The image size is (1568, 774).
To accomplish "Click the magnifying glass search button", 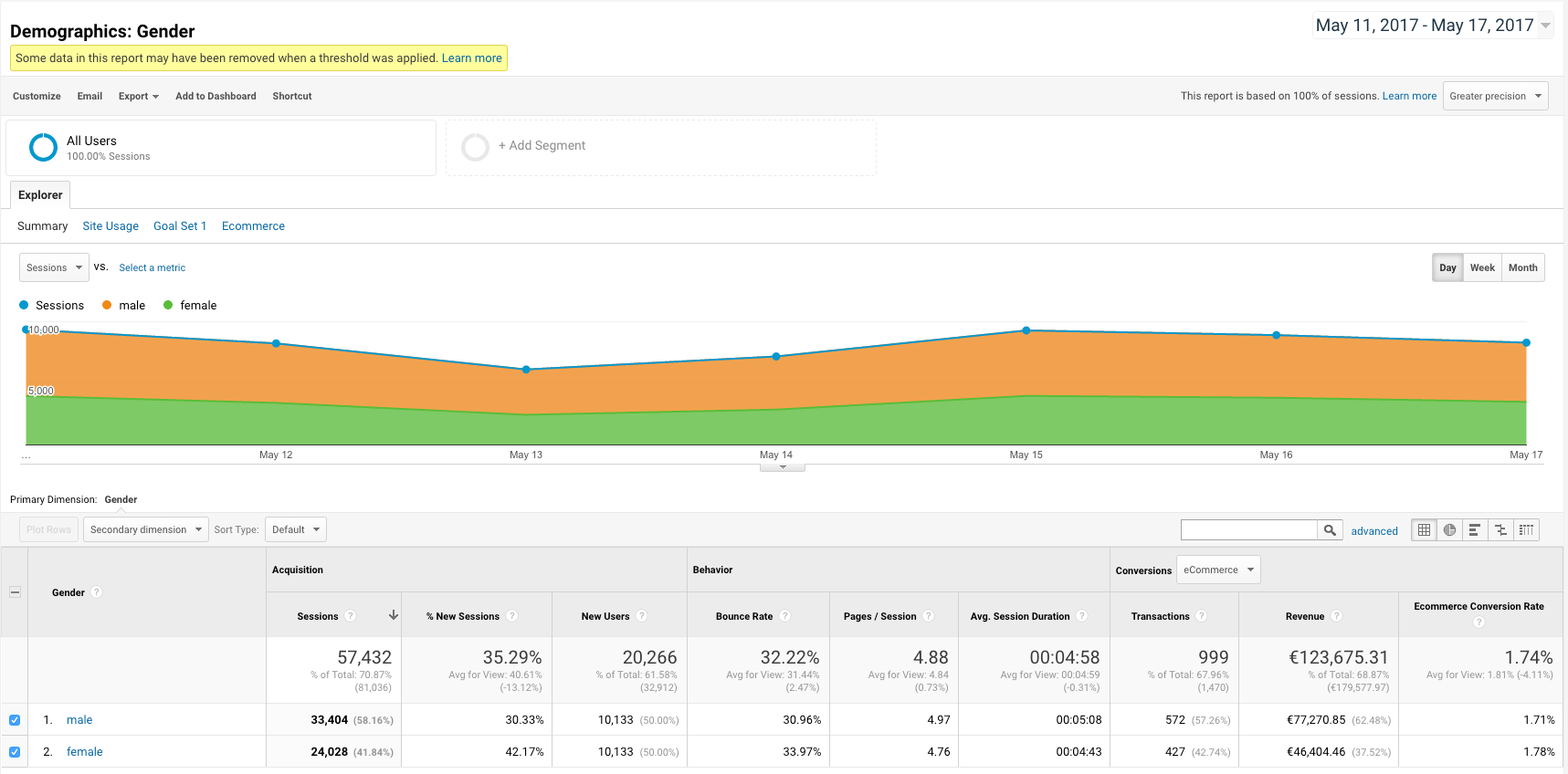I will coord(1330,530).
